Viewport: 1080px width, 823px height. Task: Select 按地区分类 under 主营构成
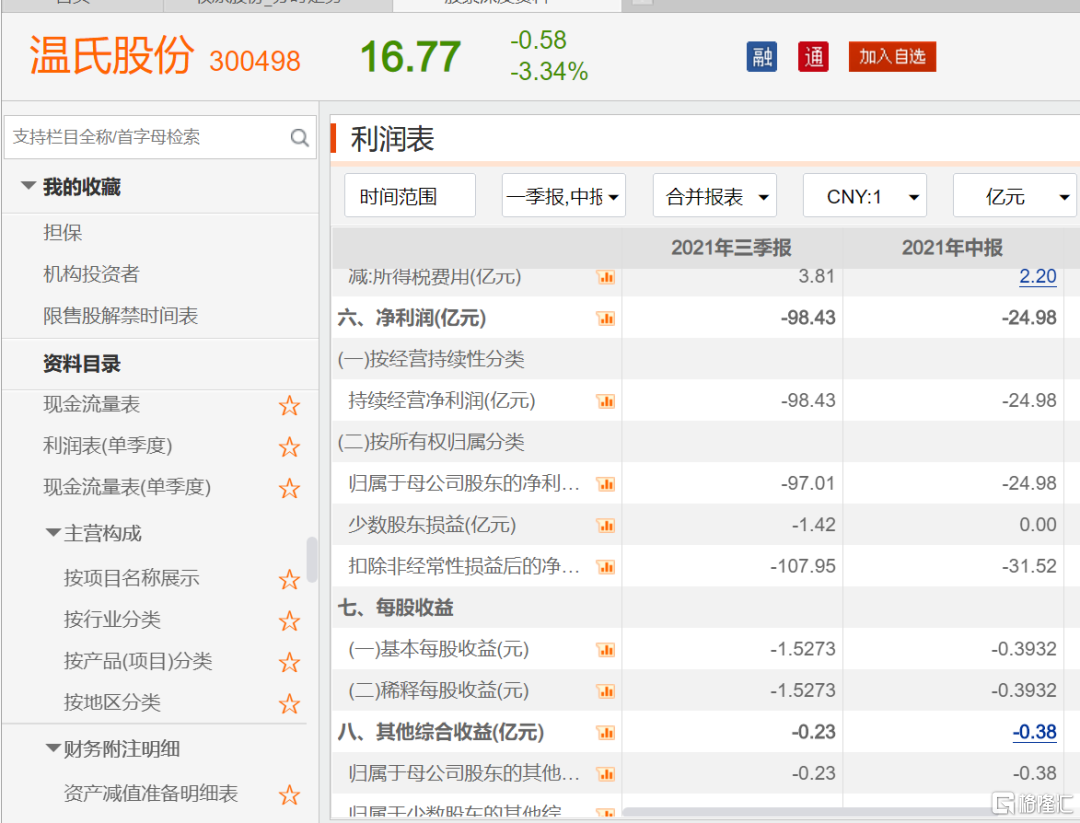point(112,702)
